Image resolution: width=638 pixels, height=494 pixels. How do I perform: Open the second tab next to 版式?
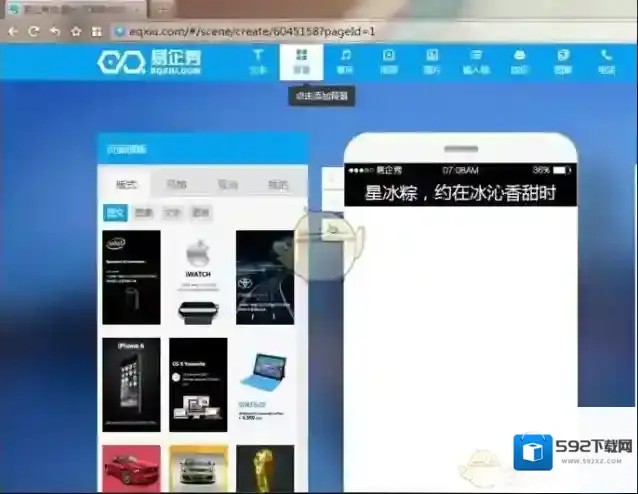[176, 185]
